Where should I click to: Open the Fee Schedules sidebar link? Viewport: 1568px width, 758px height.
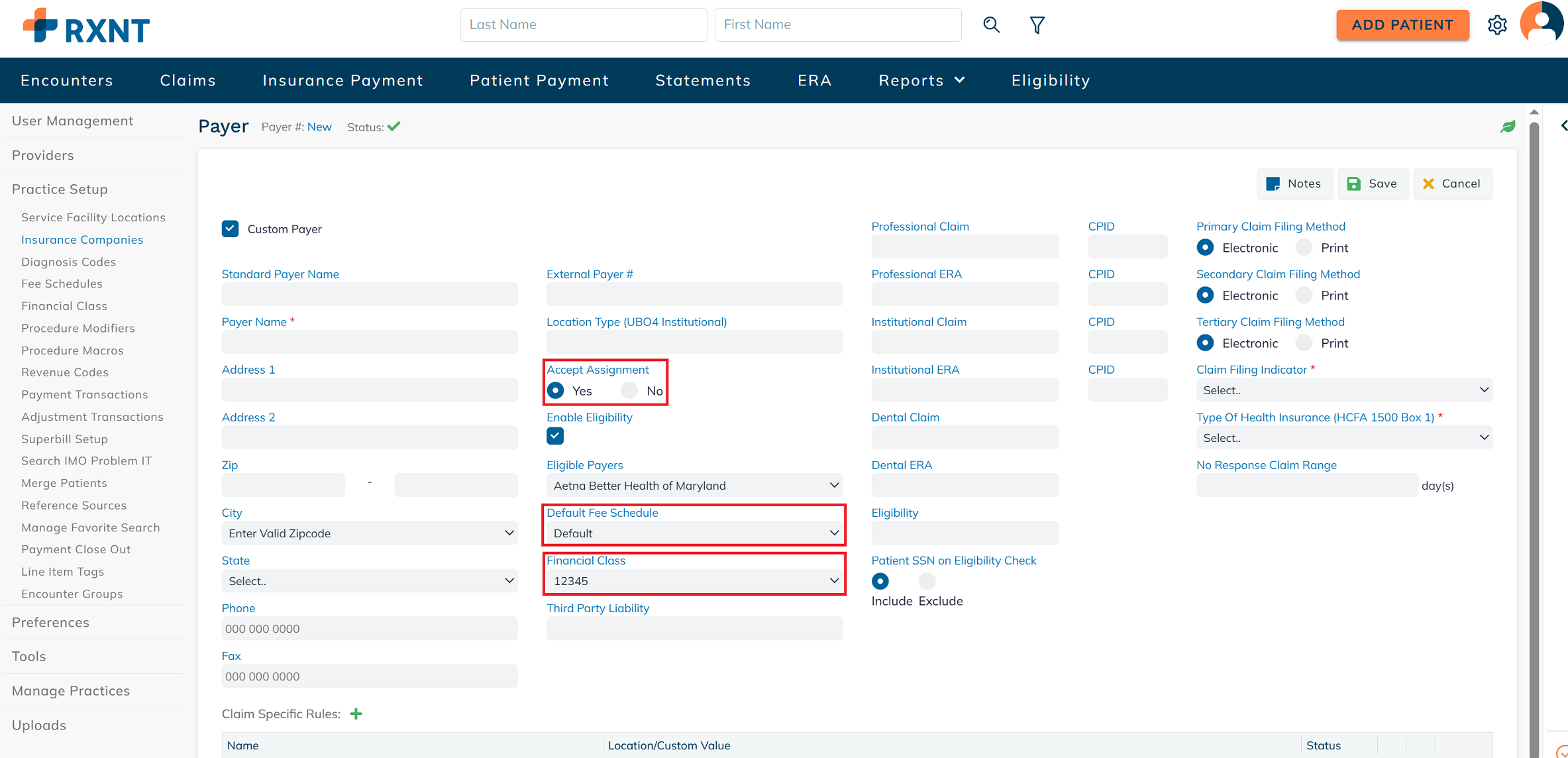coord(62,284)
